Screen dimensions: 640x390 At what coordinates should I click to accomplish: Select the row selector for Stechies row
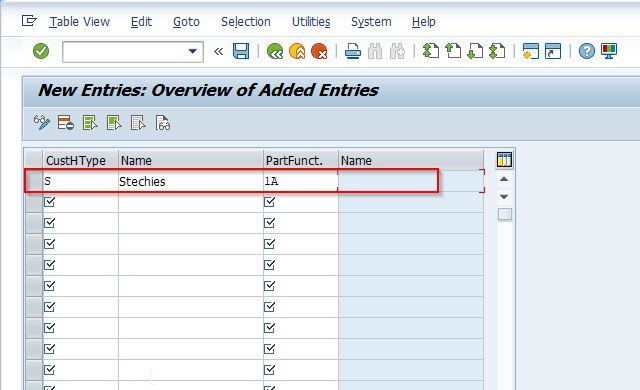coord(34,181)
